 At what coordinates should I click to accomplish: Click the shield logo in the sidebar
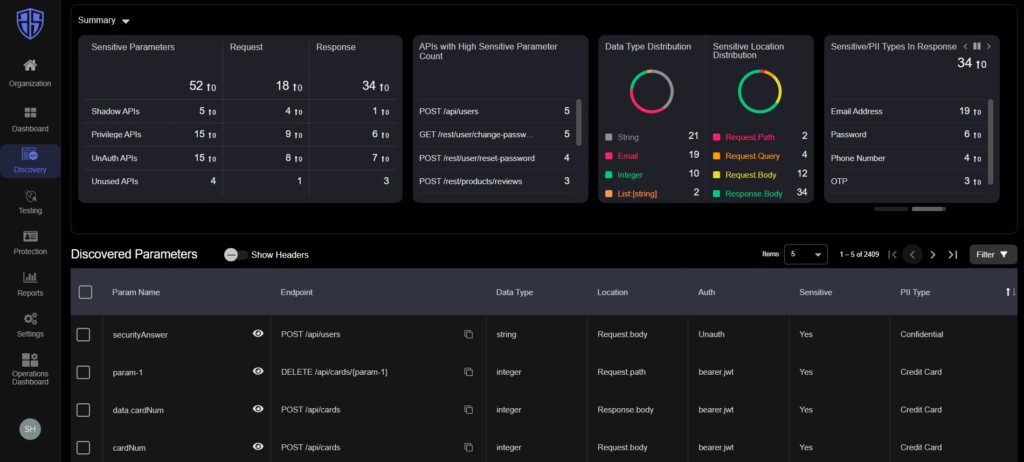29,24
